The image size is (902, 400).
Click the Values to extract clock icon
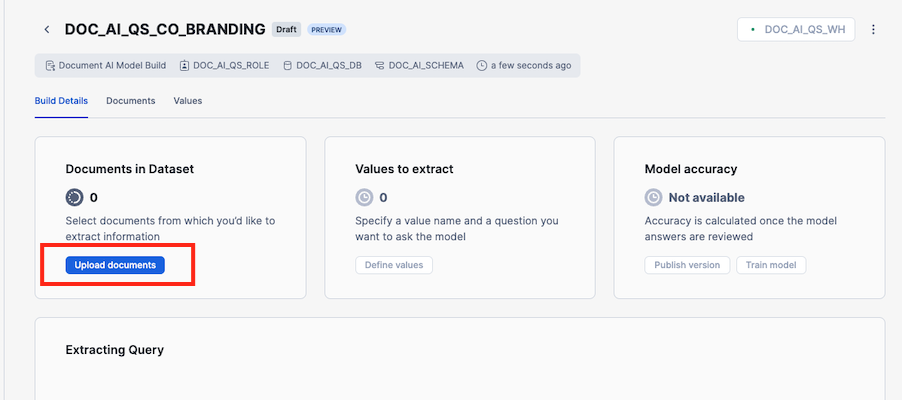pos(364,197)
